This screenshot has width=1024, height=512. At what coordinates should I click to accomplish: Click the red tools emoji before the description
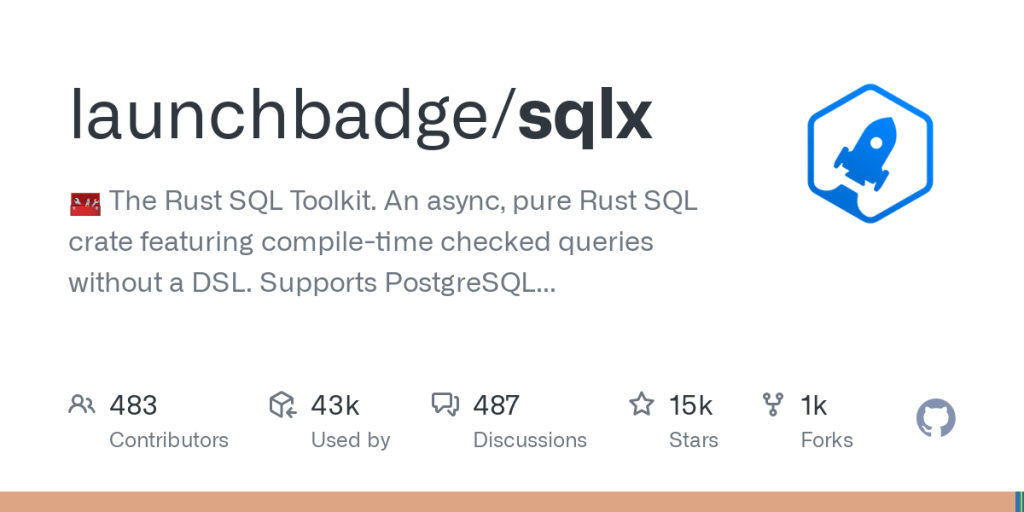84,203
